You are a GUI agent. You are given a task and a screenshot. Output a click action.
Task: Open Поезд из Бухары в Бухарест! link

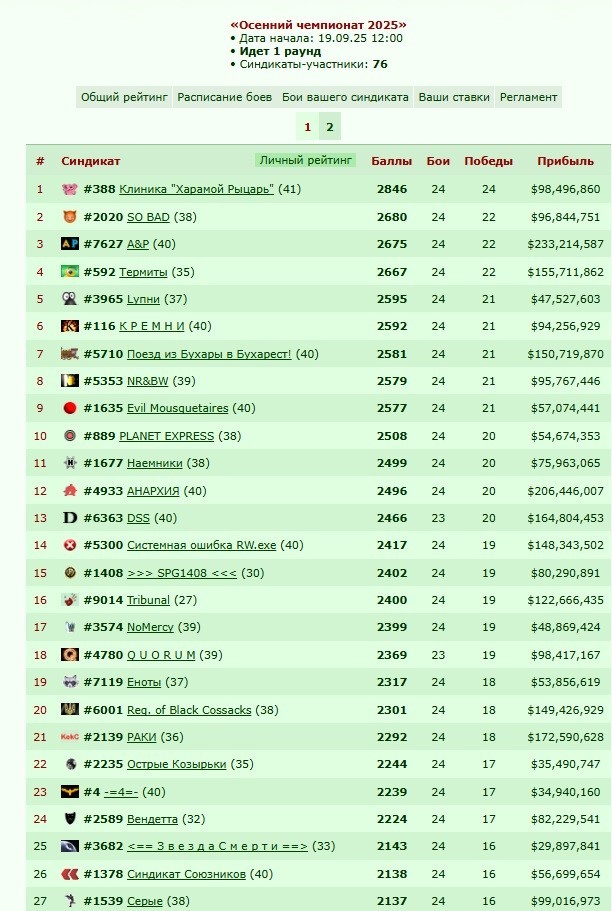[209, 354]
